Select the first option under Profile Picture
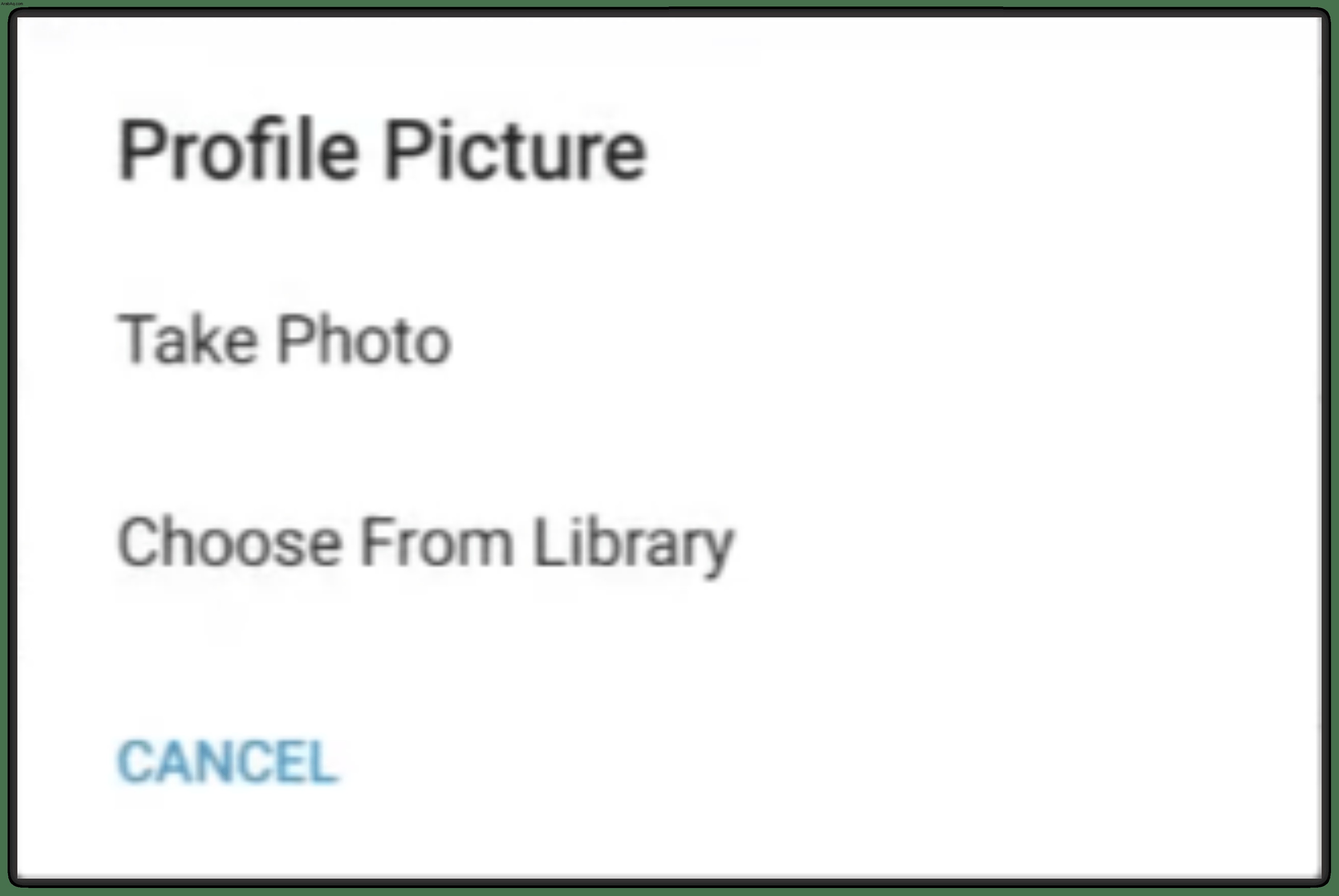Viewport: 1339px width, 896px height. [x=285, y=340]
